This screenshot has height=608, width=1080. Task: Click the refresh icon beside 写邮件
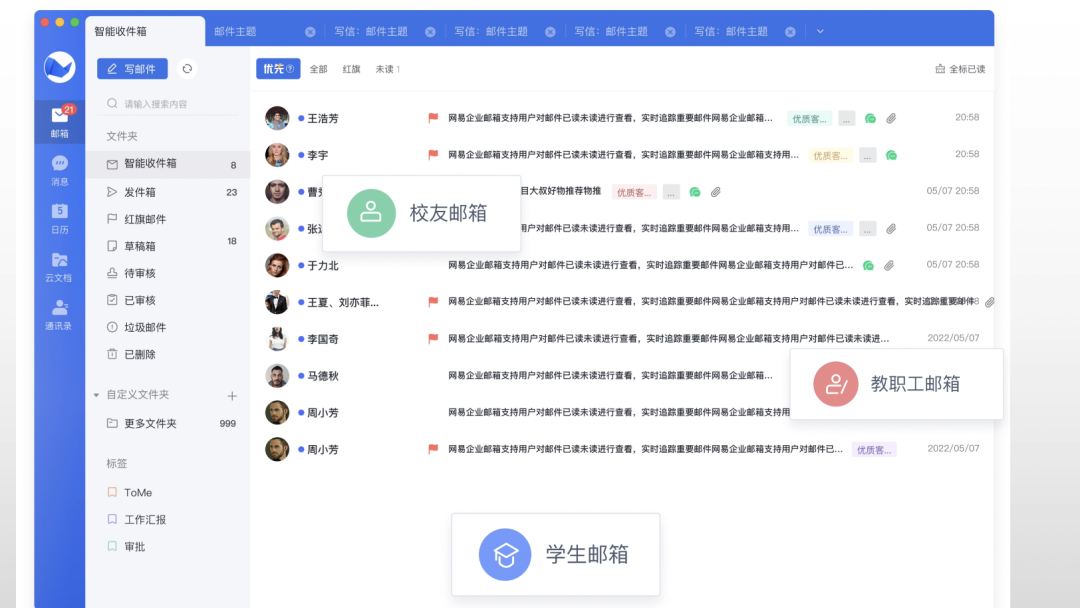coord(189,69)
